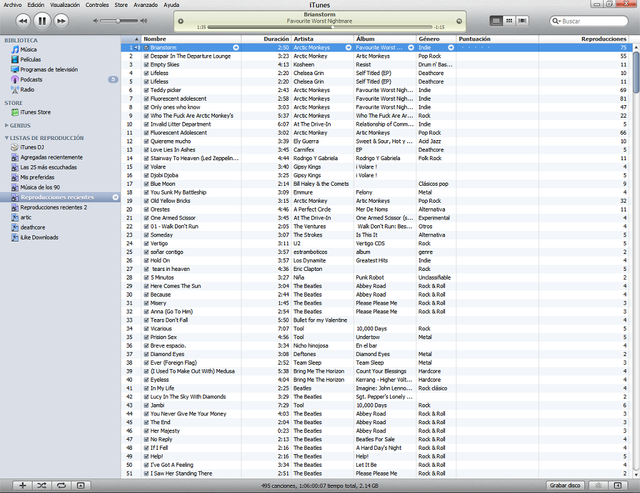The width and height of the screenshot is (640, 493).
Task: Click arrow next to Favourite Worst album in selected row
Action: point(411,48)
